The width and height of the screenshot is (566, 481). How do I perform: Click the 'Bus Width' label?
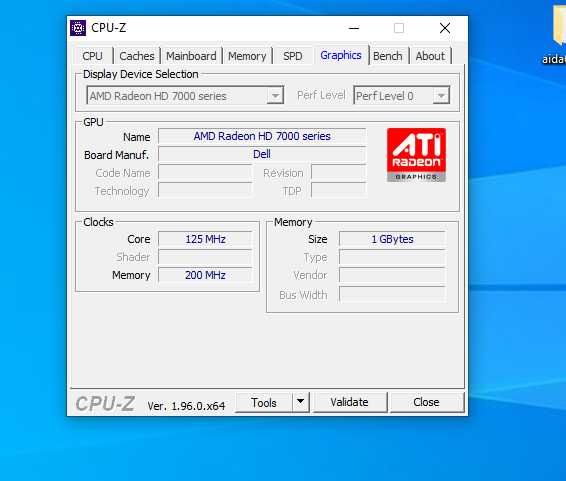pos(303,295)
